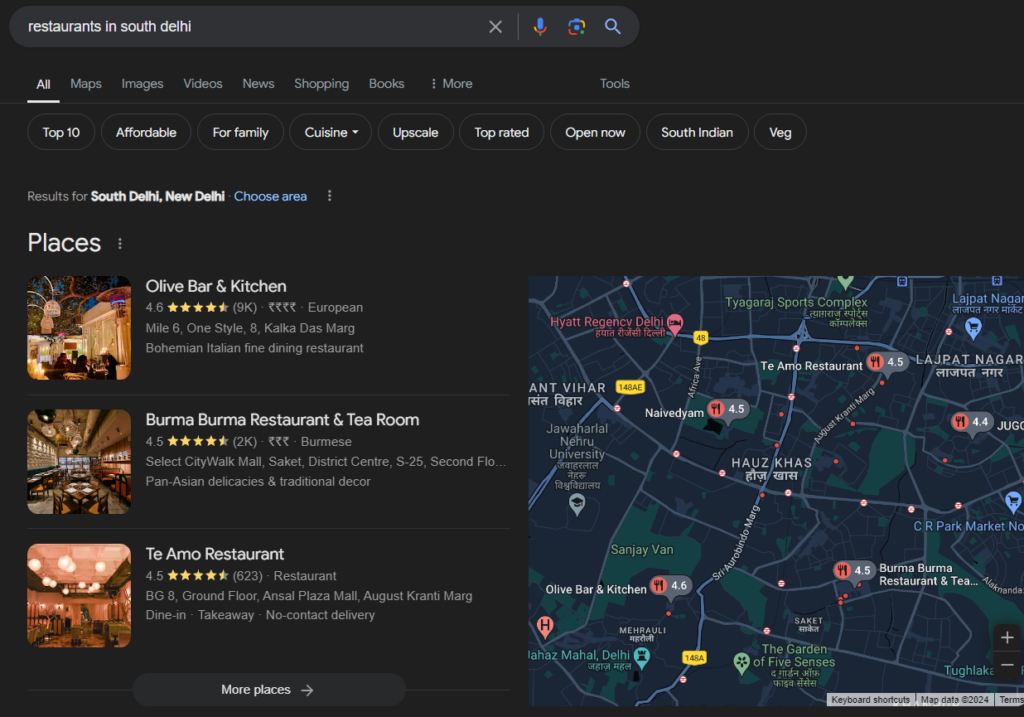Submit search with magnifying glass icon

(613, 27)
